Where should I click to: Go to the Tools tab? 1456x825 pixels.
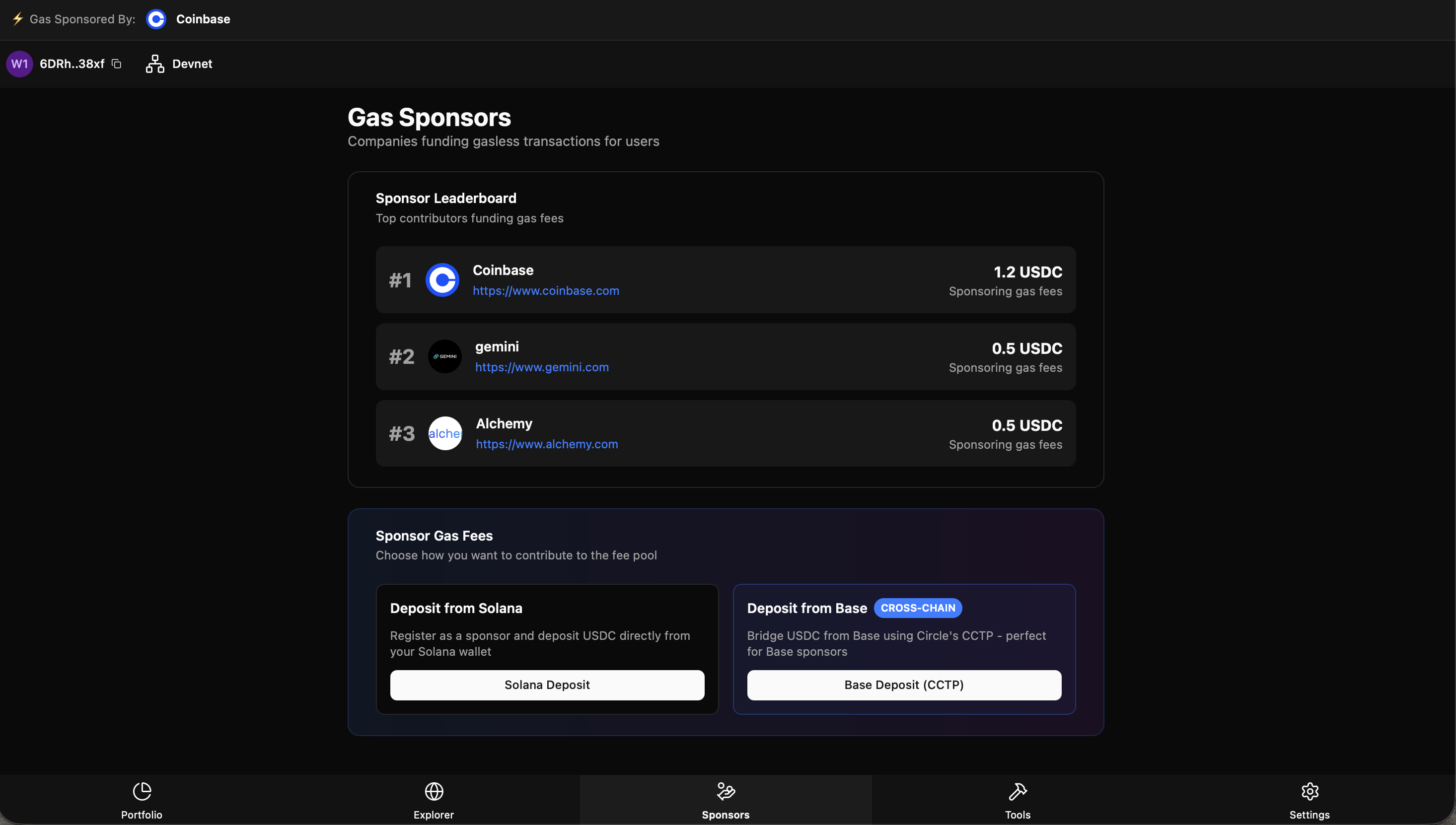pyautogui.click(x=1018, y=800)
